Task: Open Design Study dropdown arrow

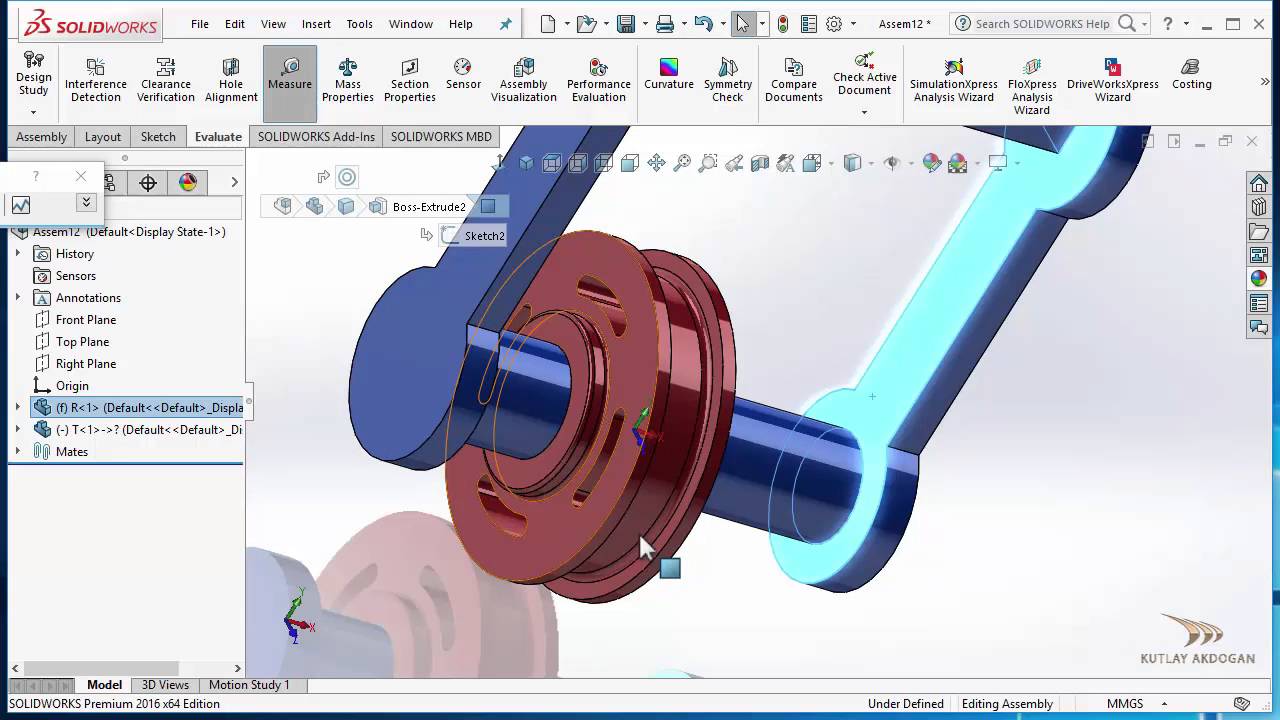Action: 33,113
